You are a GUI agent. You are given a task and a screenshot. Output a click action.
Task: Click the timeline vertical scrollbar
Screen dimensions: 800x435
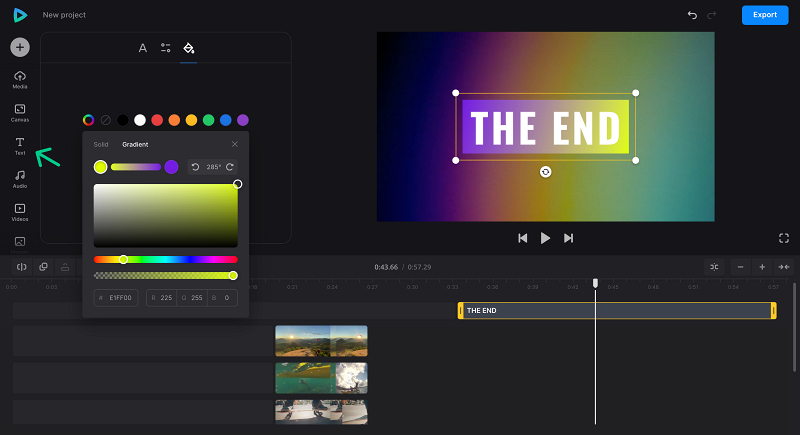[795, 326]
